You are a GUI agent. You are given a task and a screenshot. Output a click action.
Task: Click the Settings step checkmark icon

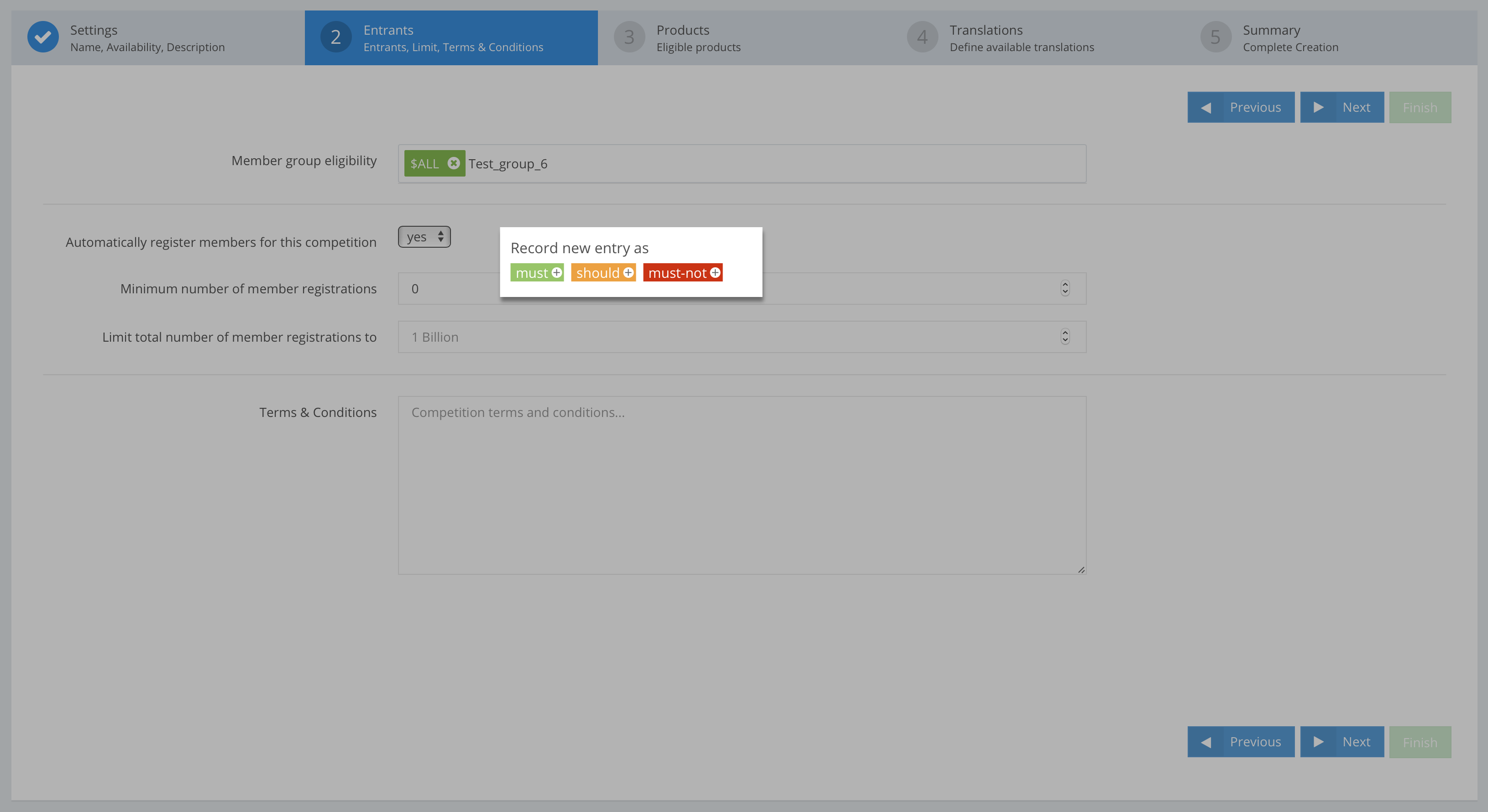point(43,37)
